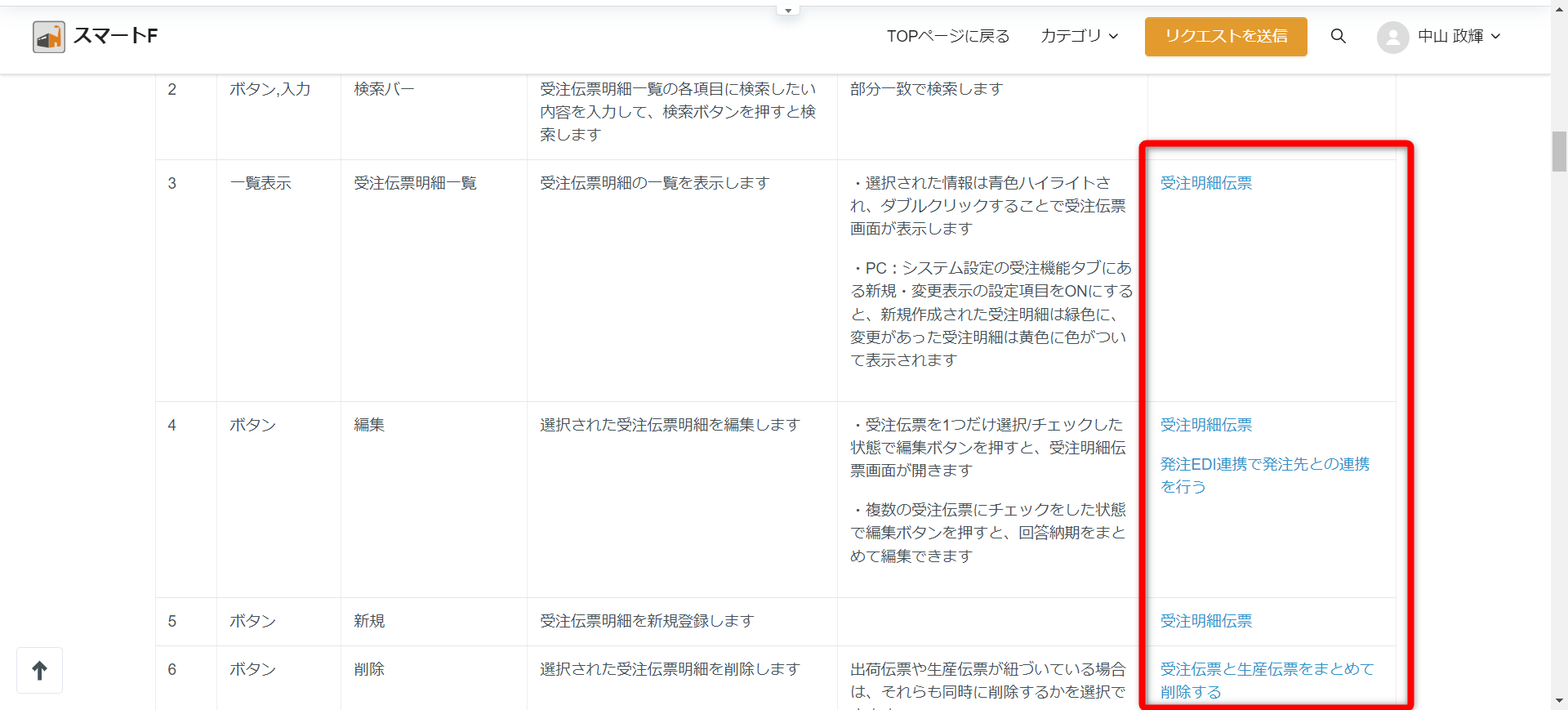1568x710 pixels.
Task: Open the 中山 政輝 user menu
Action: [x=1450, y=36]
